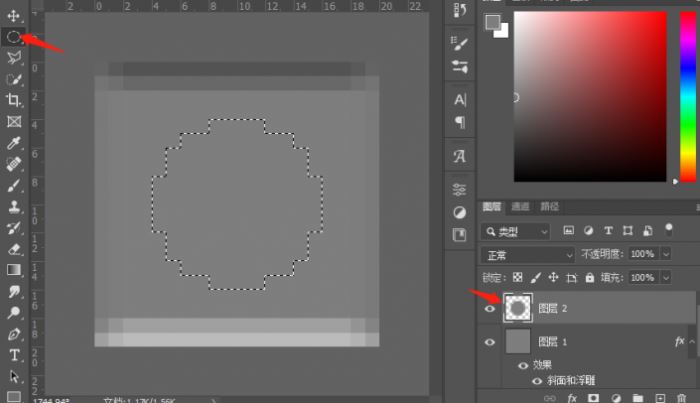Filter layers by adjustment layer type
The height and width of the screenshot is (403, 700).
[x=588, y=230]
